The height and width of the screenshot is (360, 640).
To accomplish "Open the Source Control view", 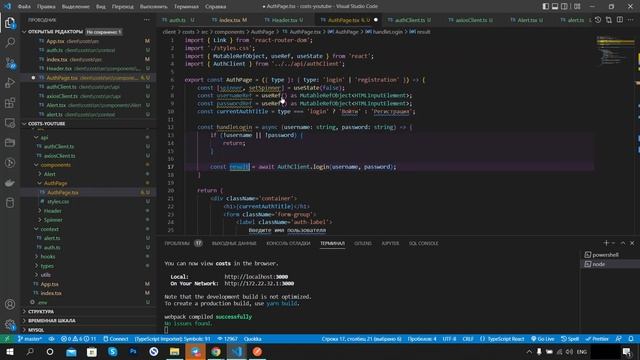I will click(x=10, y=62).
